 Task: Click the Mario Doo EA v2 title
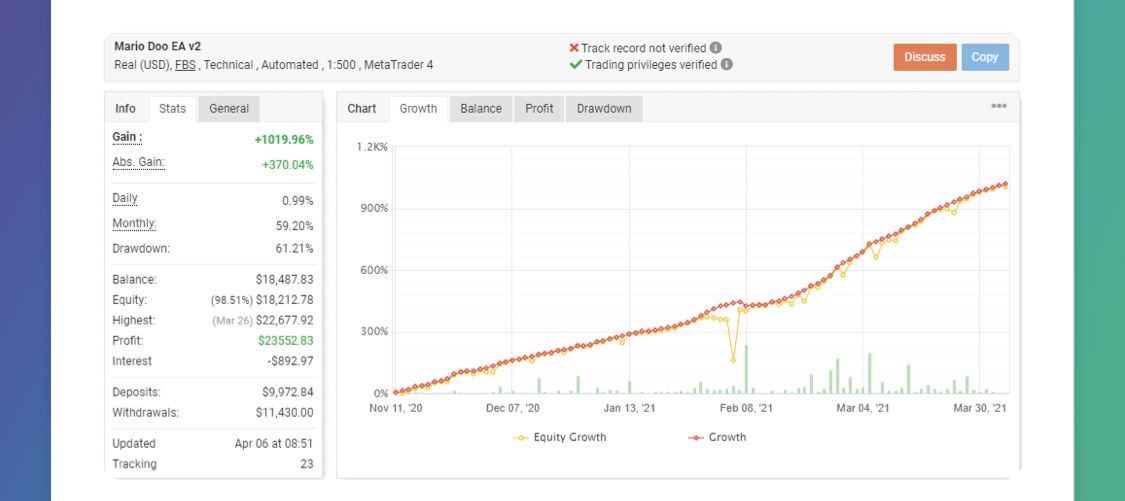[159, 46]
